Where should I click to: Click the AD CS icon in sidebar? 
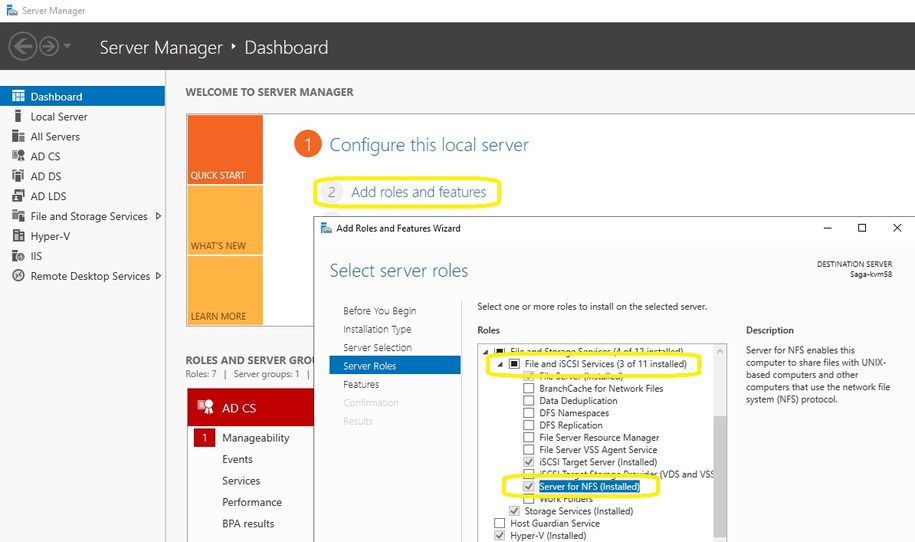[x=18, y=156]
